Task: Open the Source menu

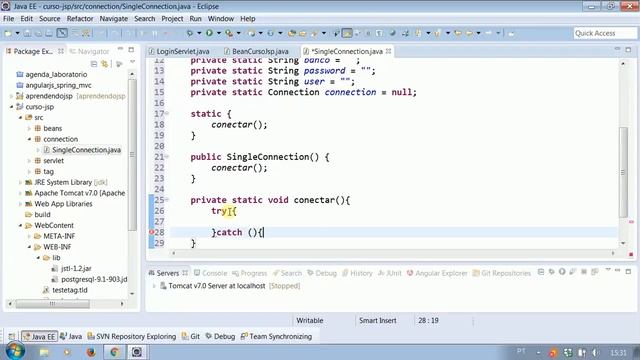Action: pyautogui.click(x=49, y=19)
